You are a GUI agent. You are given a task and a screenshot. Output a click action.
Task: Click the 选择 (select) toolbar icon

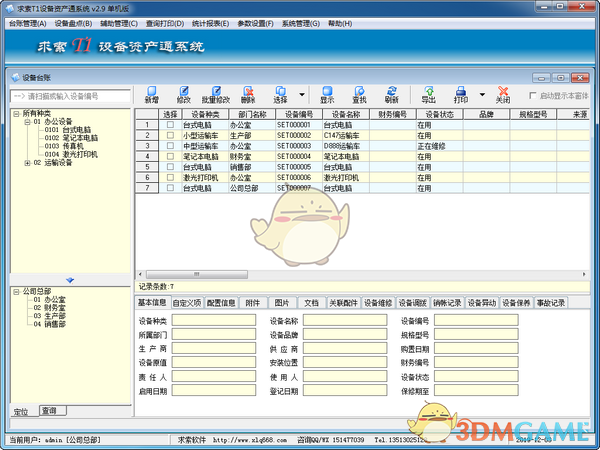(280, 95)
